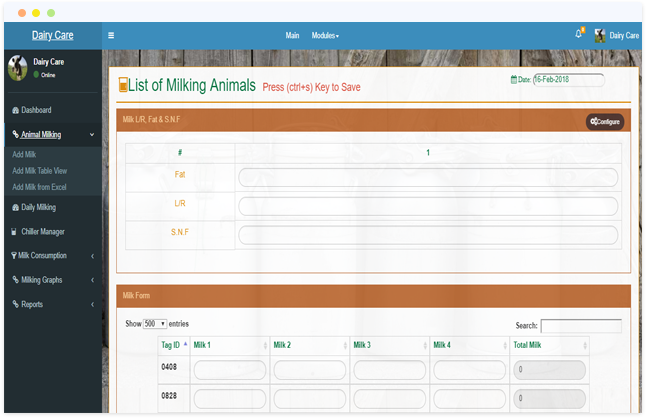The image size is (646, 418).
Task: Open Add Milk from Excel
Action: tap(39, 187)
